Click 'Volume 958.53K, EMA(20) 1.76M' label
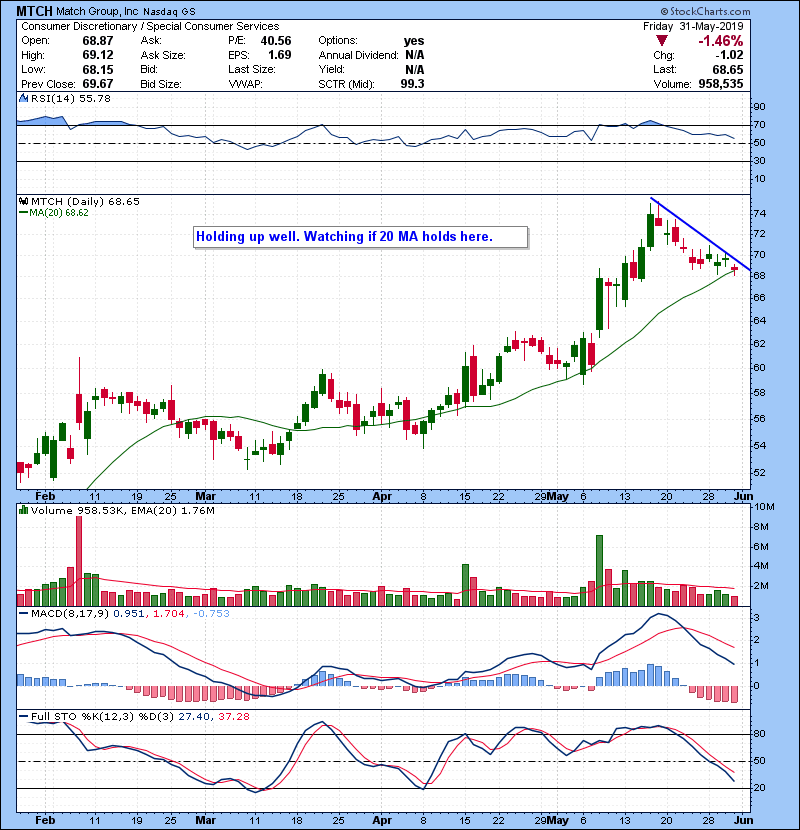The height and width of the screenshot is (830, 800). click(123, 511)
